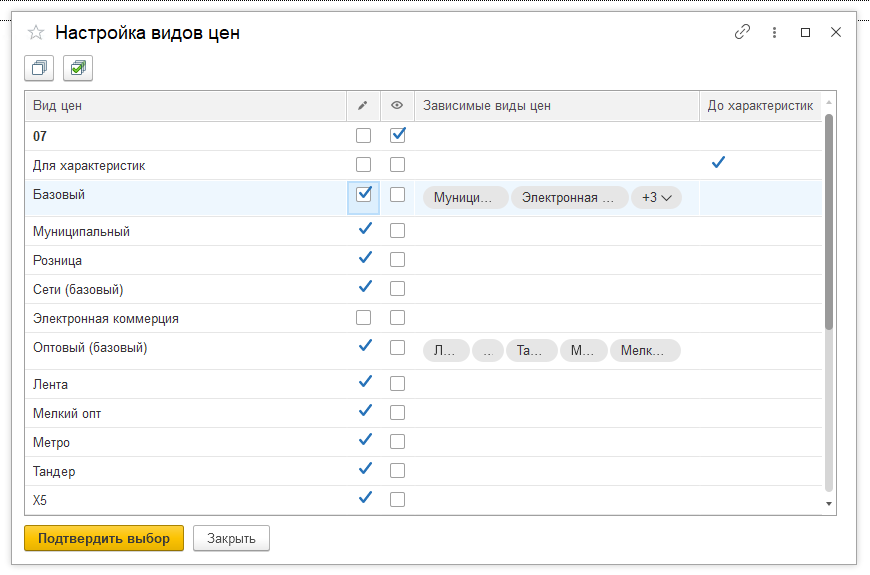
Task: Click the pencil edit column header icon
Action: pos(363,106)
